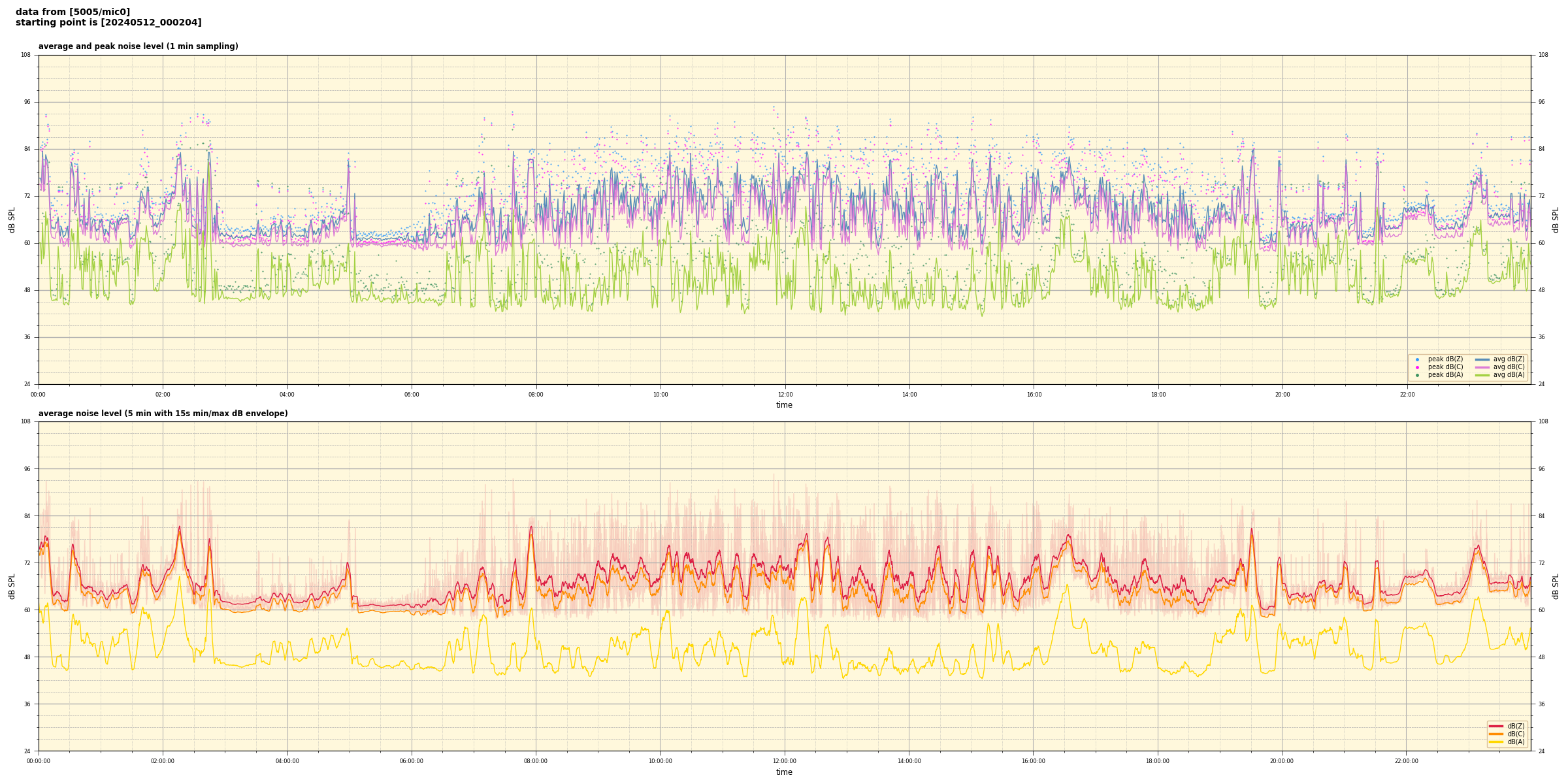Click the 'data from [5005/mic0]' header text

coord(73,12)
